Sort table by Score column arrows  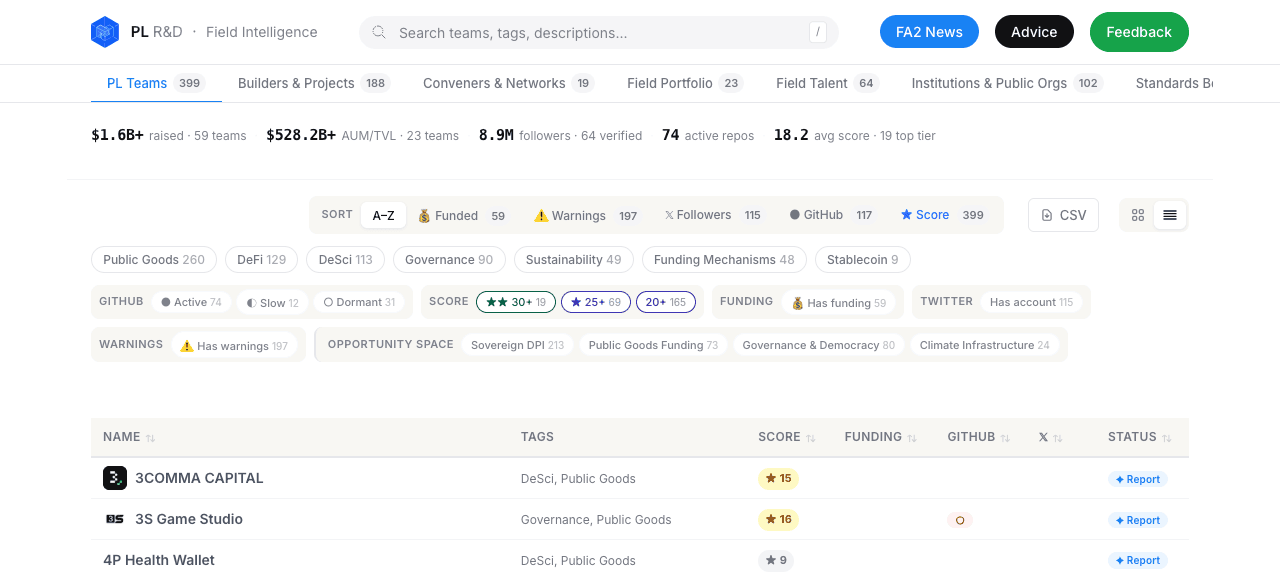[811, 438]
